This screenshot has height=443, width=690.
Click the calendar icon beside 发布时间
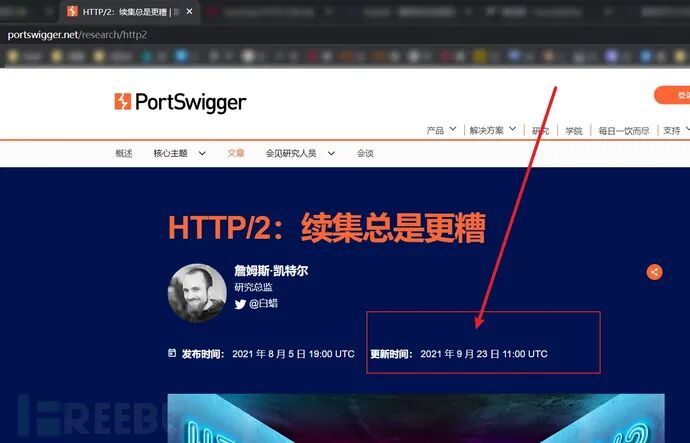tap(172, 353)
